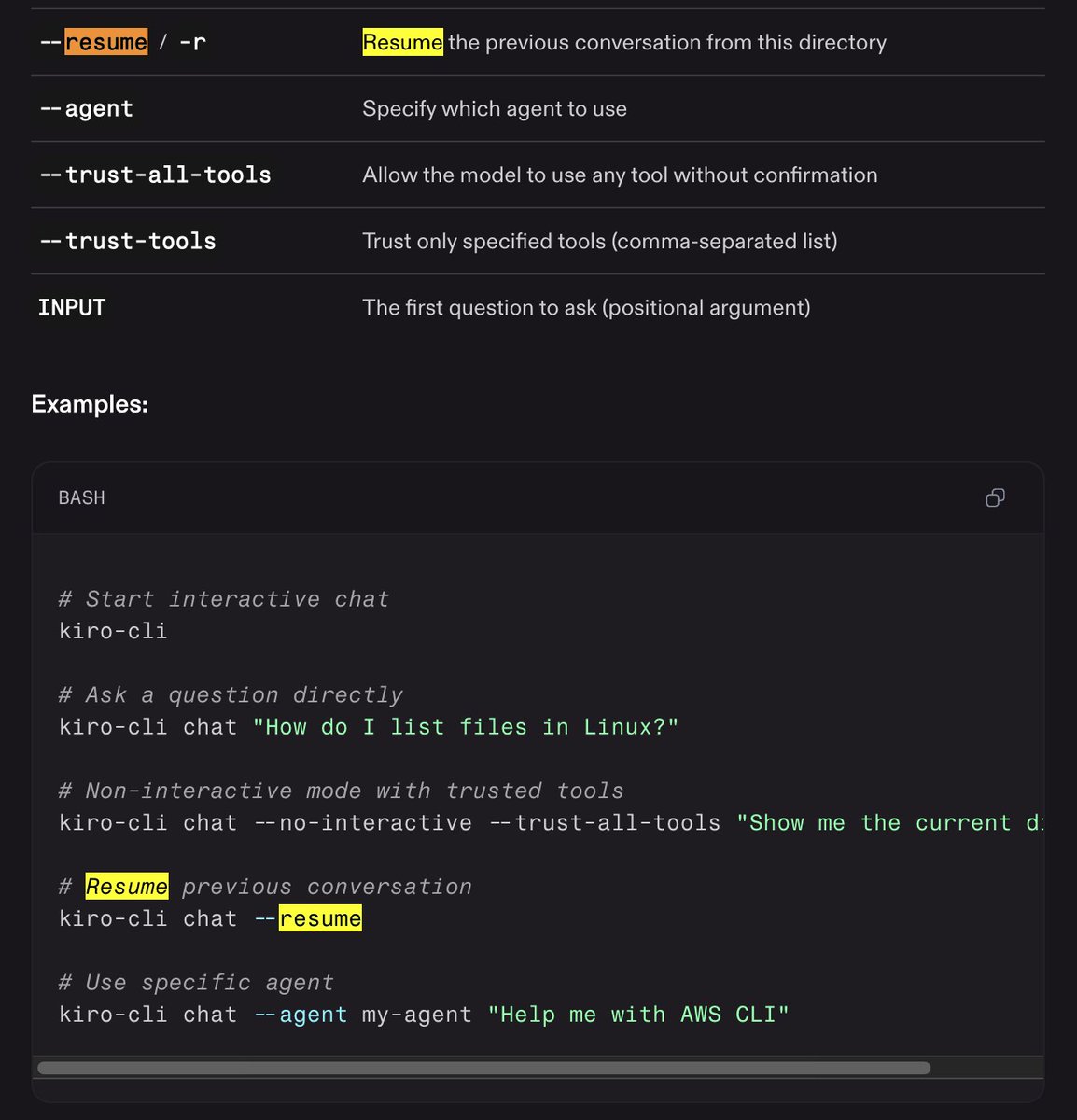Click the BASH language label
The image size is (1077, 1120).
pos(82,497)
